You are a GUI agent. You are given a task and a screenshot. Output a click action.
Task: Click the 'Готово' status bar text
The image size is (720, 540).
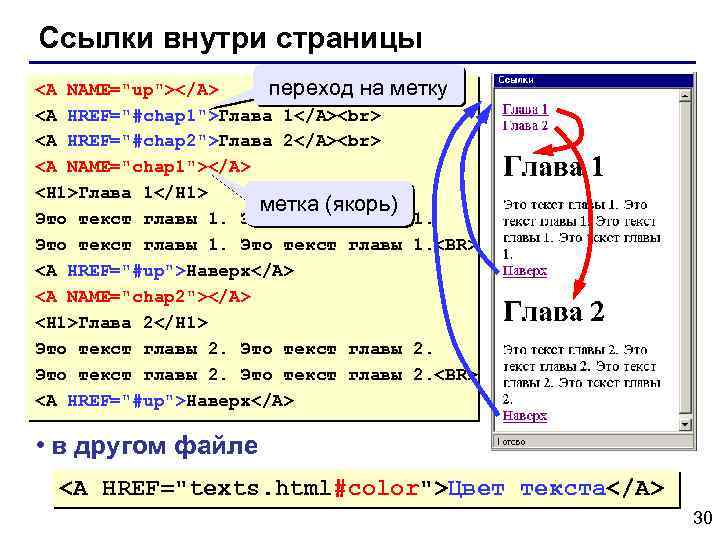(511, 441)
